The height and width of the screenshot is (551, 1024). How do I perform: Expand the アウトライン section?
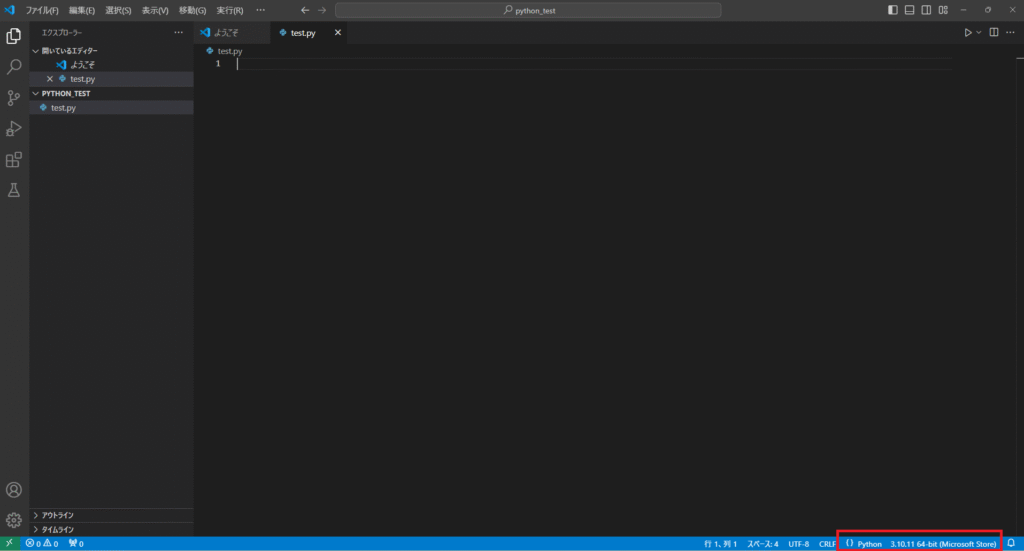point(58,515)
